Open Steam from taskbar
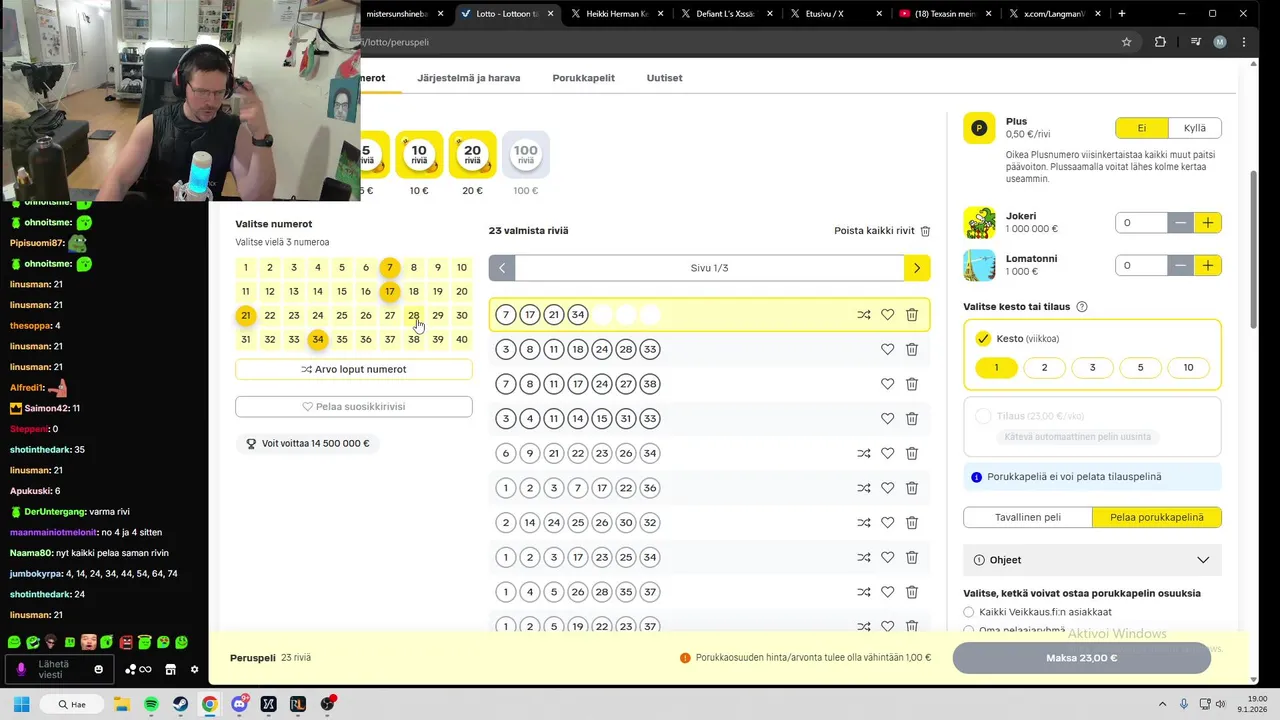Screen dimensions: 1280x720 (180, 704)
